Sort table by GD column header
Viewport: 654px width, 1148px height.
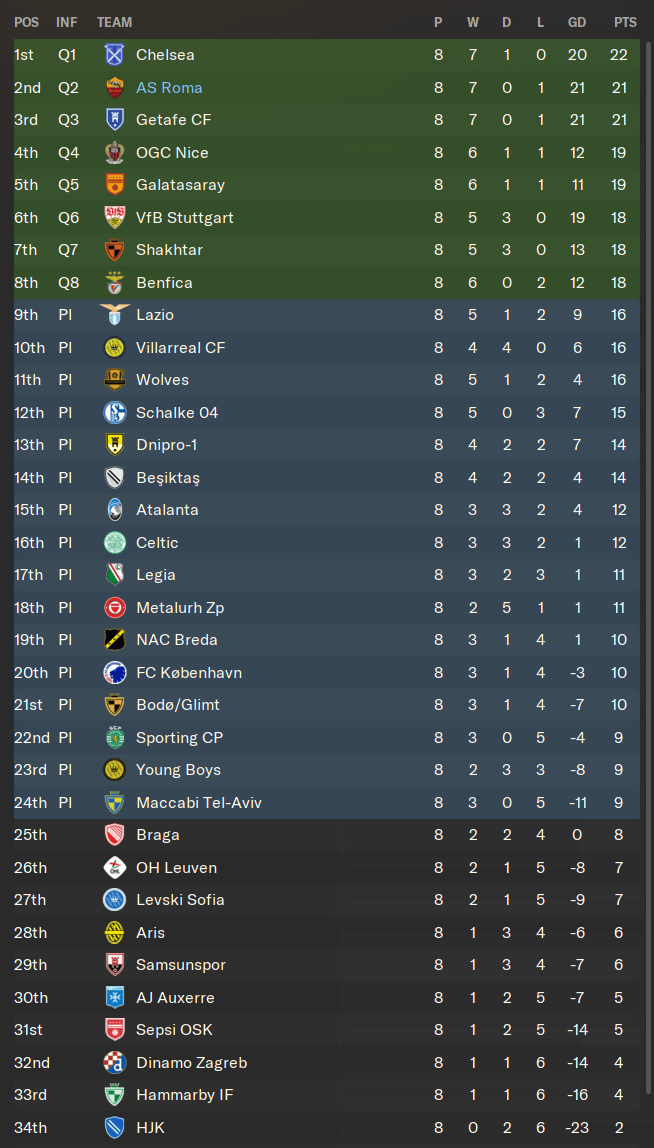click(x=577, y=23)
